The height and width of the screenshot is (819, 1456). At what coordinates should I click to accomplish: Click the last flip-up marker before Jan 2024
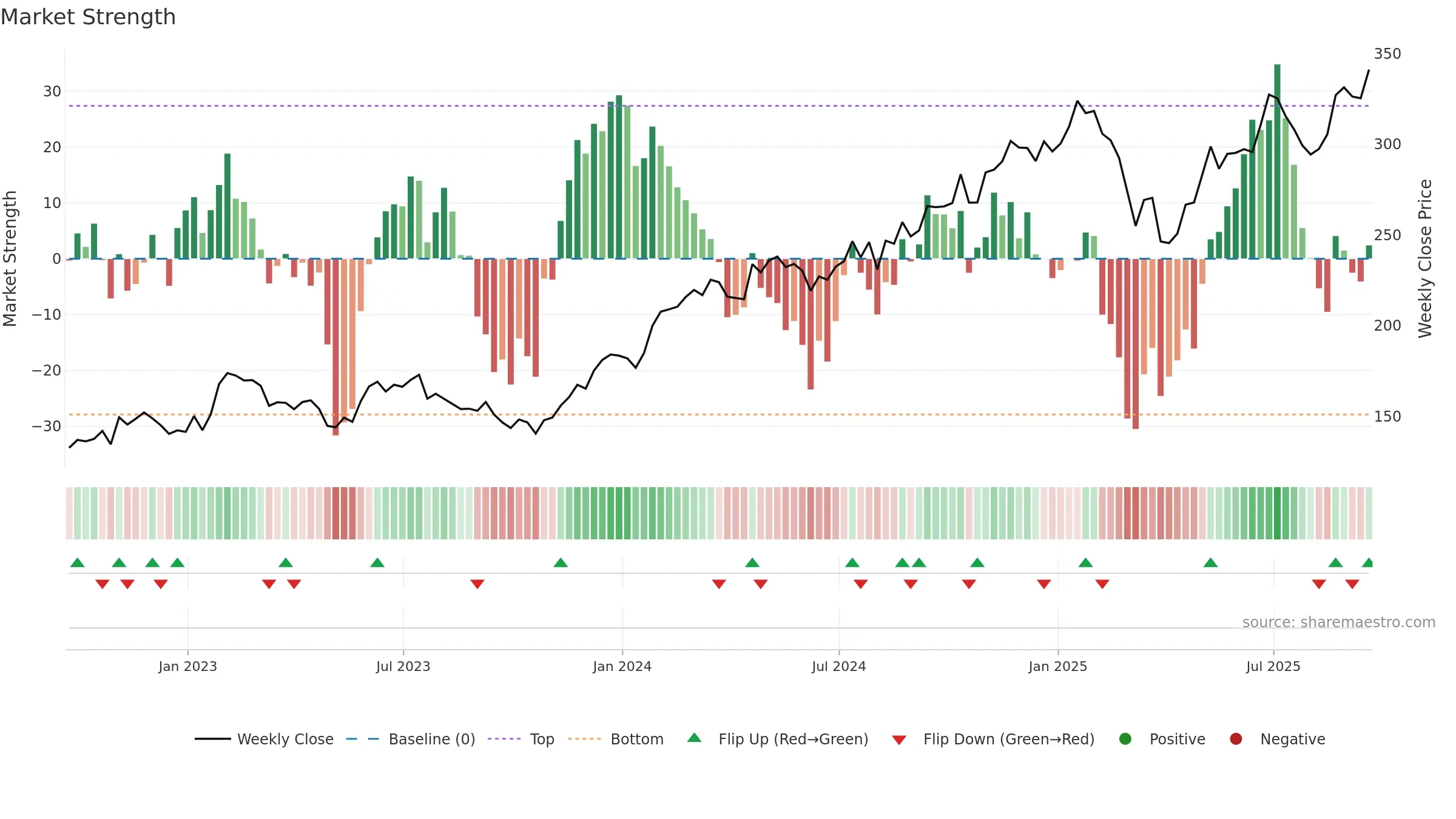pyautogui.click(x=561, y=563)
